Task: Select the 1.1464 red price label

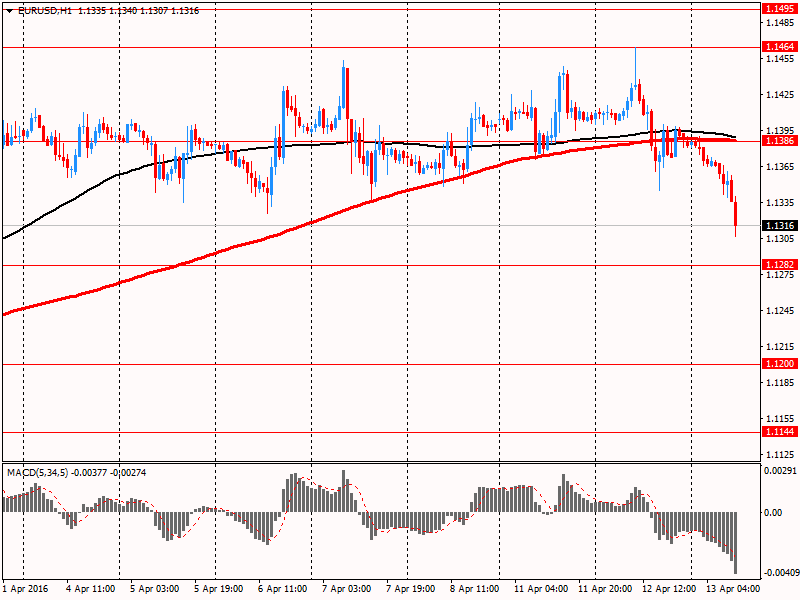Action: tap(779, 47)
